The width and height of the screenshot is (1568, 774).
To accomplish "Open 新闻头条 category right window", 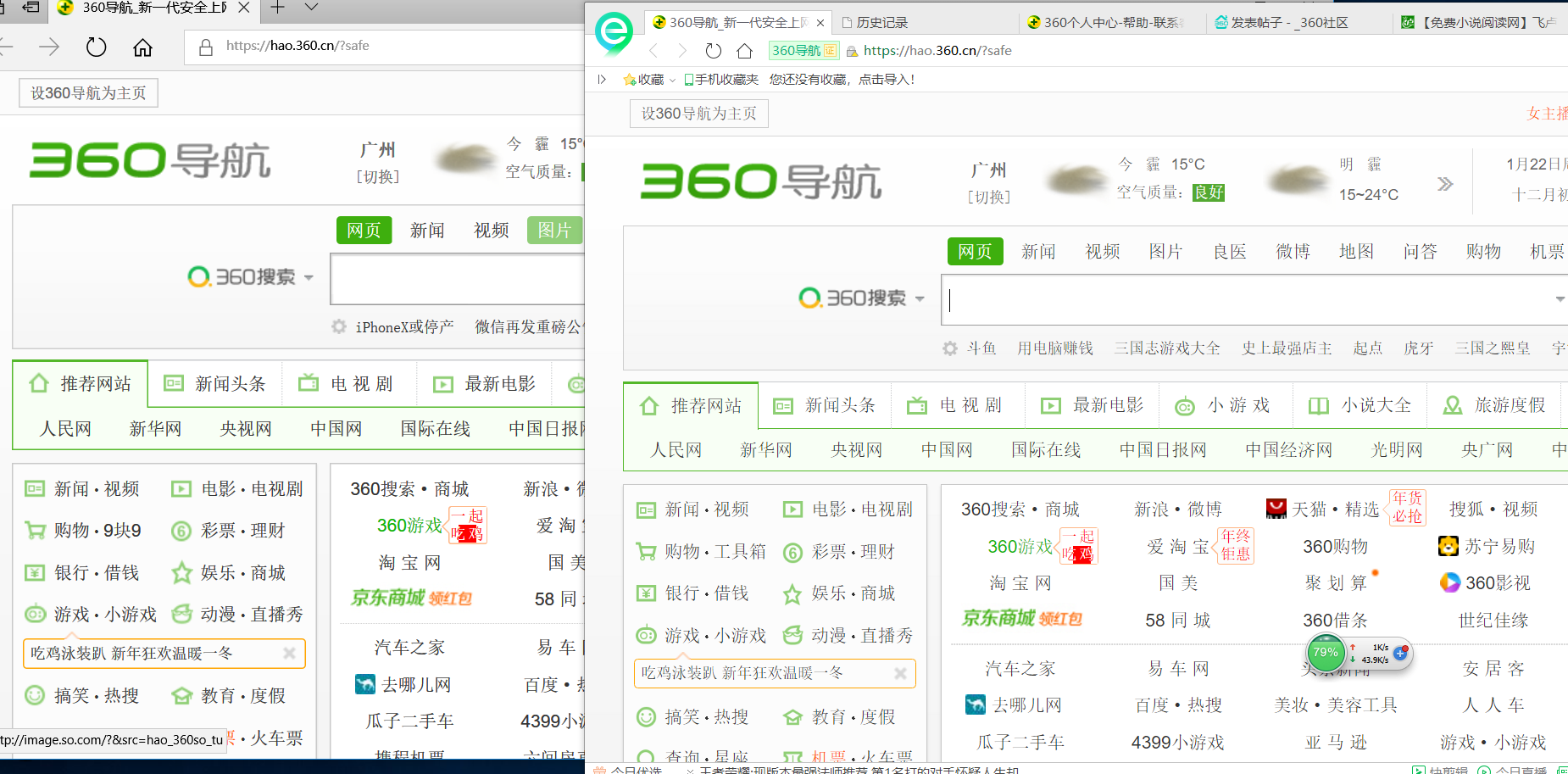I will coord(825,406).
